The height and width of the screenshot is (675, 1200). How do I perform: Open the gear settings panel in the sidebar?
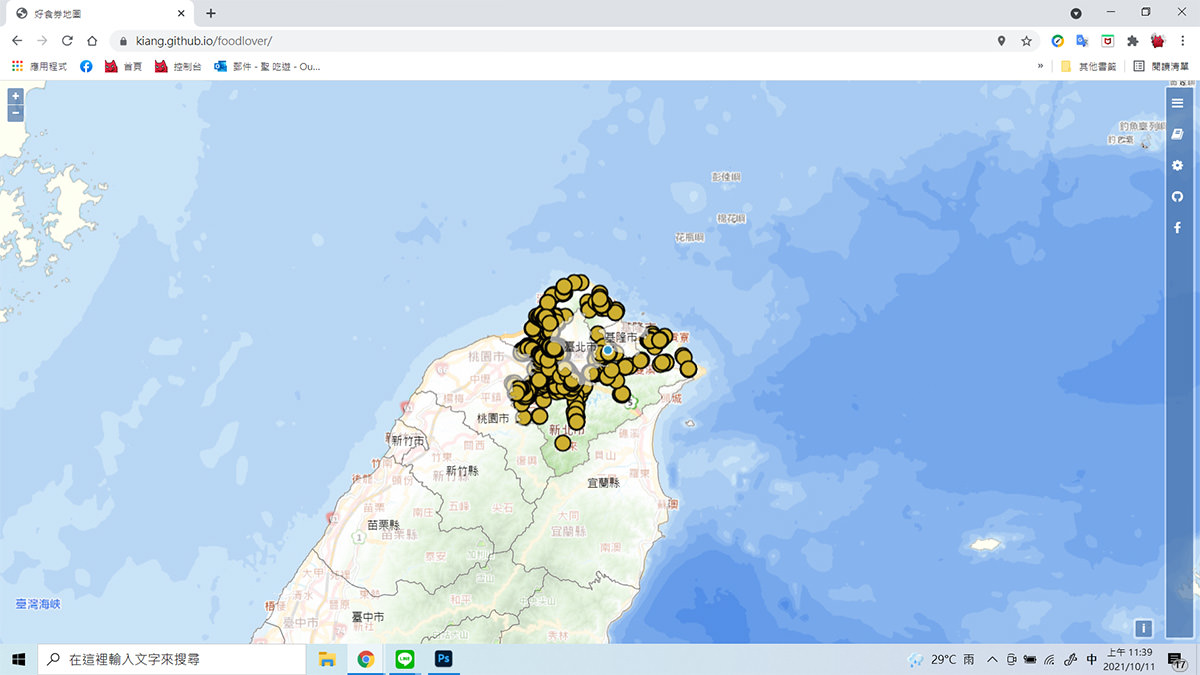pos(1177,165)
